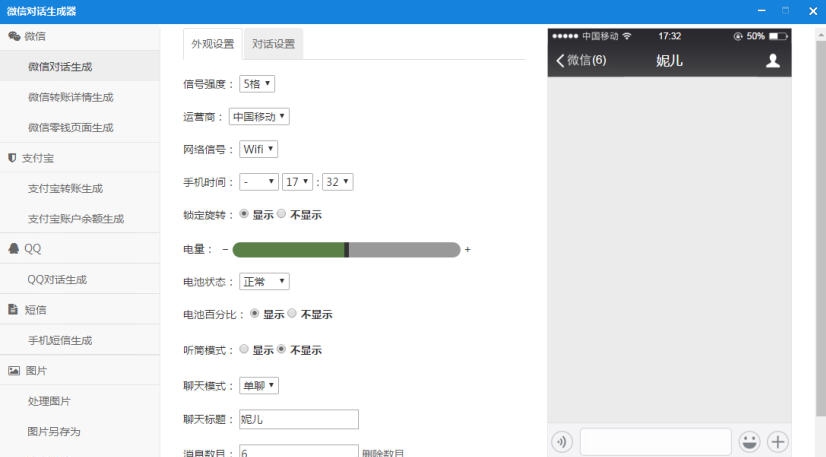The height and width of the screenshot is (457, 826).
Task: Click the 妮儿 title in the phone header
Action: [x=670, y=61]
